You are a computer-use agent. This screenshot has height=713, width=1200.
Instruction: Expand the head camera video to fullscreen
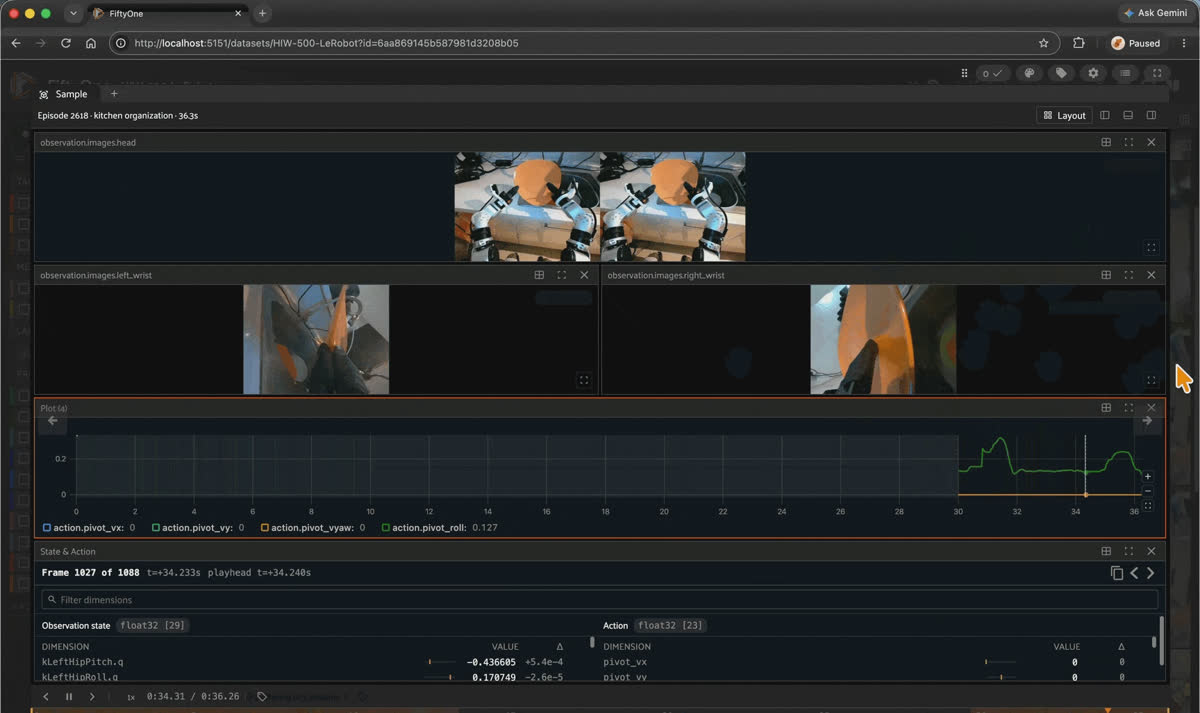pyautogui.click(x=1151, y=247)
